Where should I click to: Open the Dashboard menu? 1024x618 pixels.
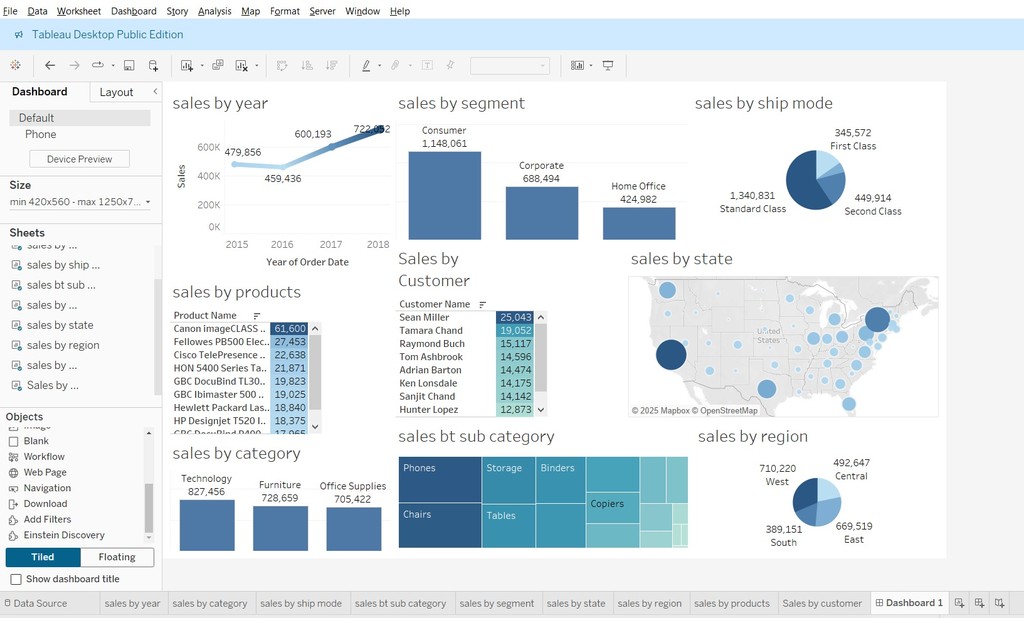134,11
